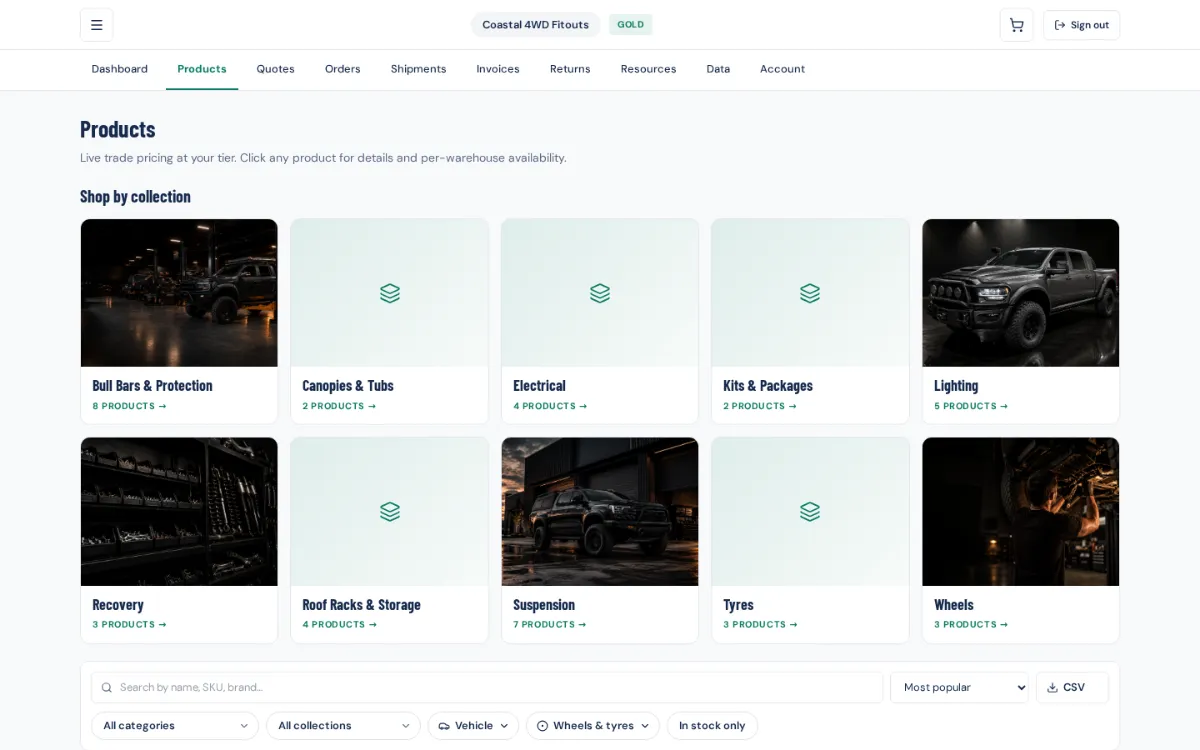
Task: Click the Tyres layers icon
Action: coord(810,511)
